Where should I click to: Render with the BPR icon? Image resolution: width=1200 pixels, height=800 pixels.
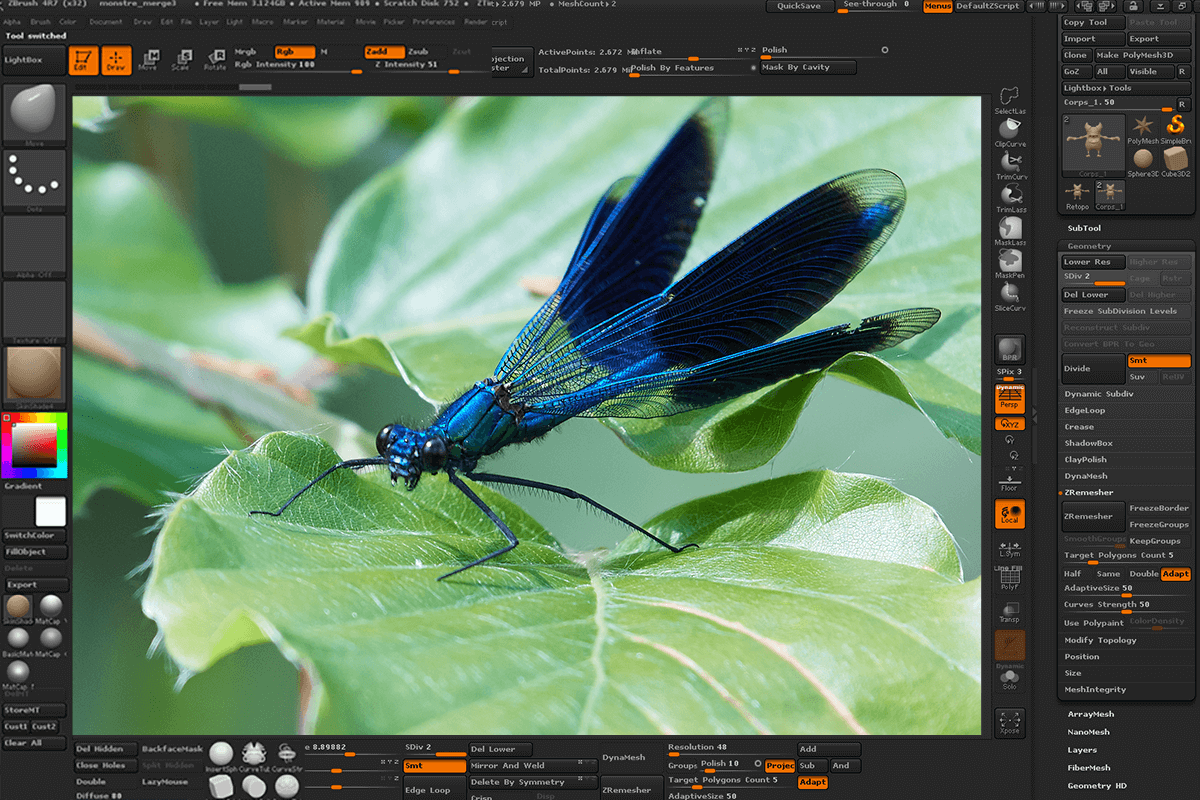pyautogui.click(x=1010, y=348)
